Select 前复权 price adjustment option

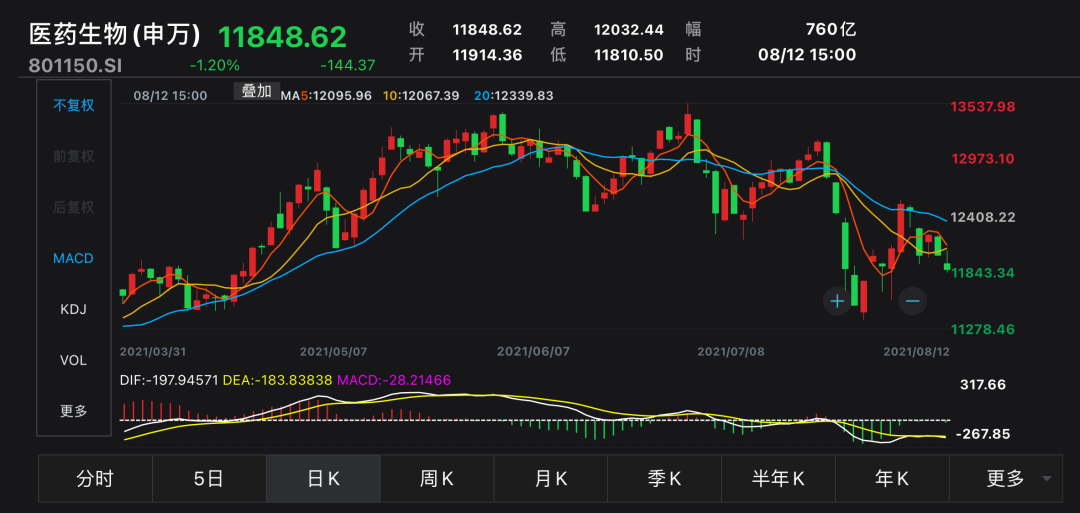74,156
